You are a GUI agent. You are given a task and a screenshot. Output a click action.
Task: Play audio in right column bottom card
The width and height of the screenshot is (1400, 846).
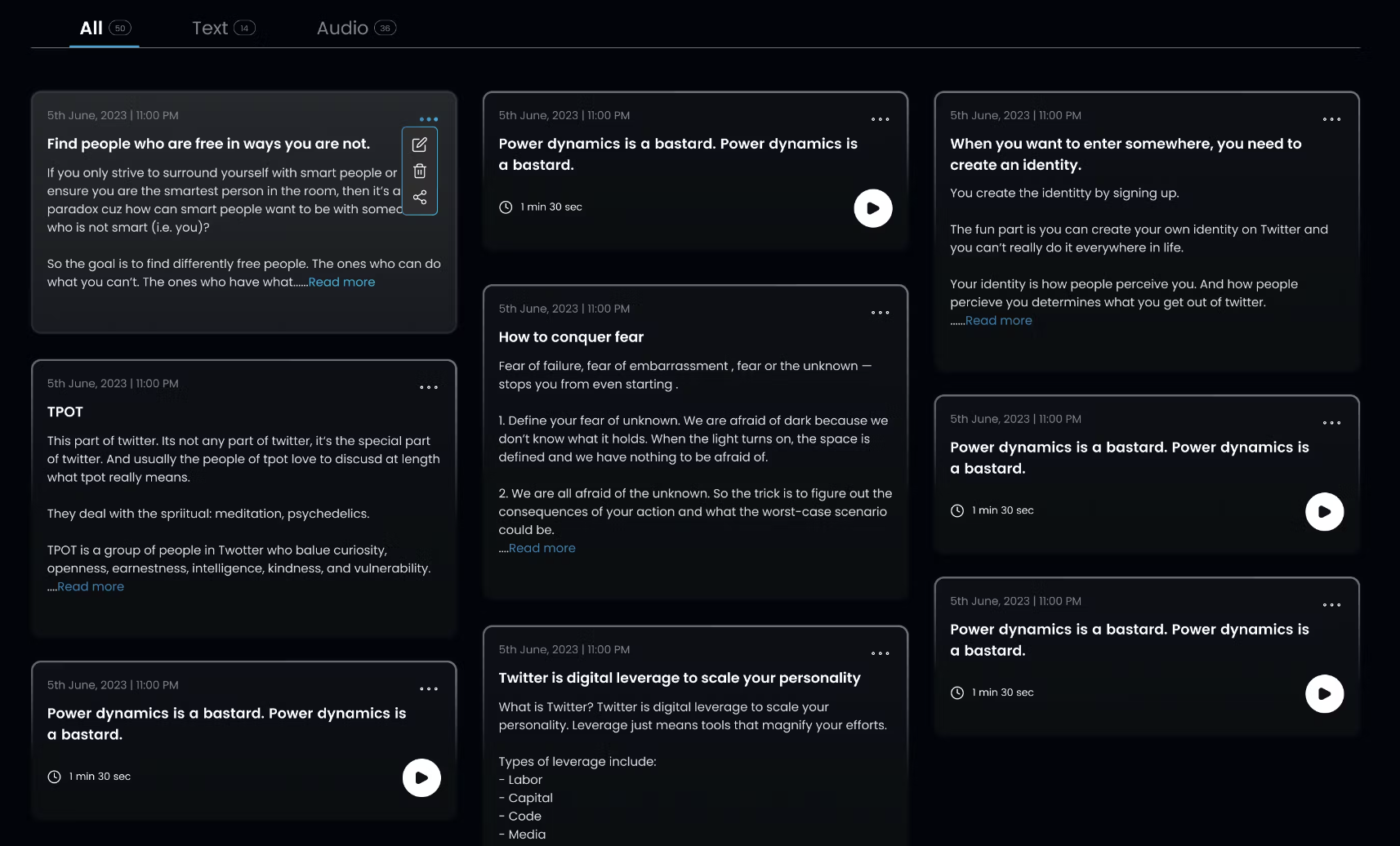1324,694
